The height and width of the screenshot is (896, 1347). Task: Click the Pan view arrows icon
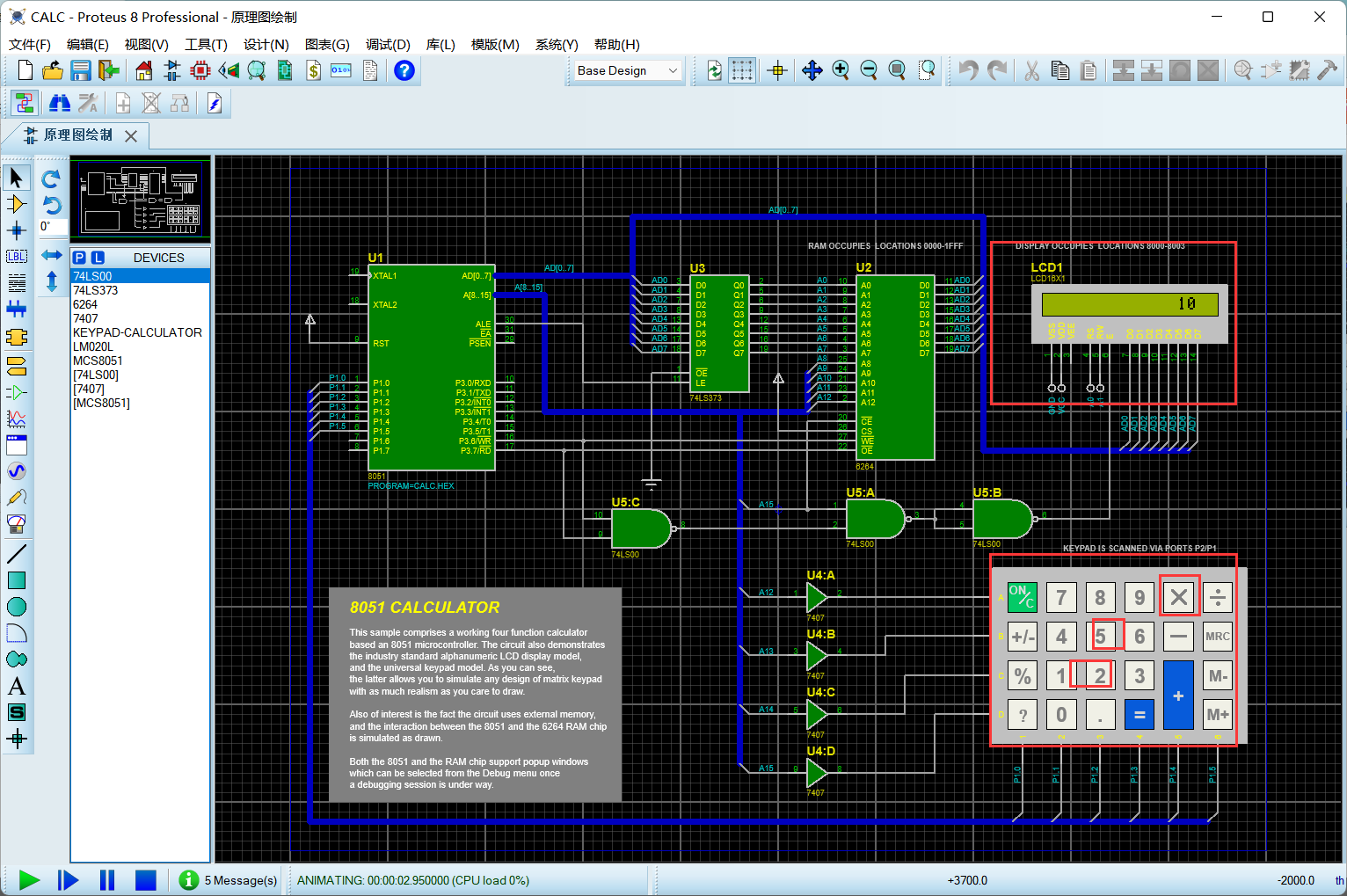812,70
